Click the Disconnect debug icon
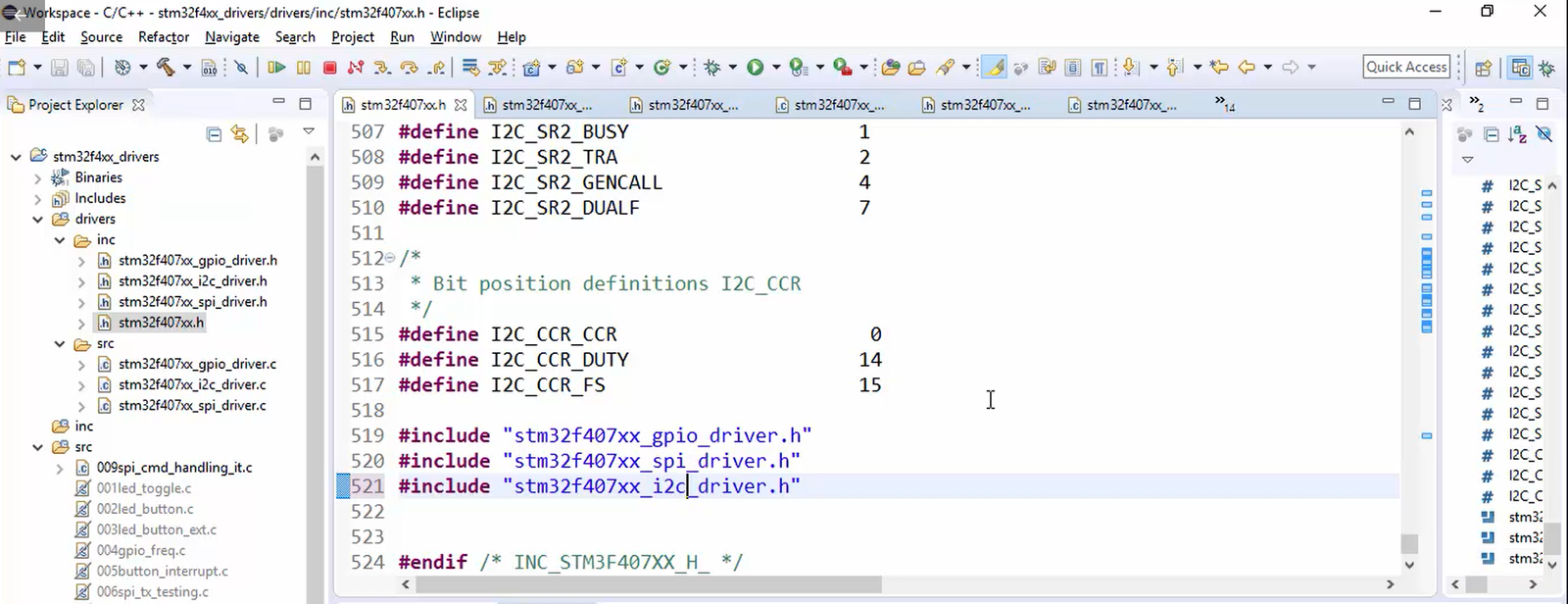1568x604 pixels. click(x=356, y=68)
